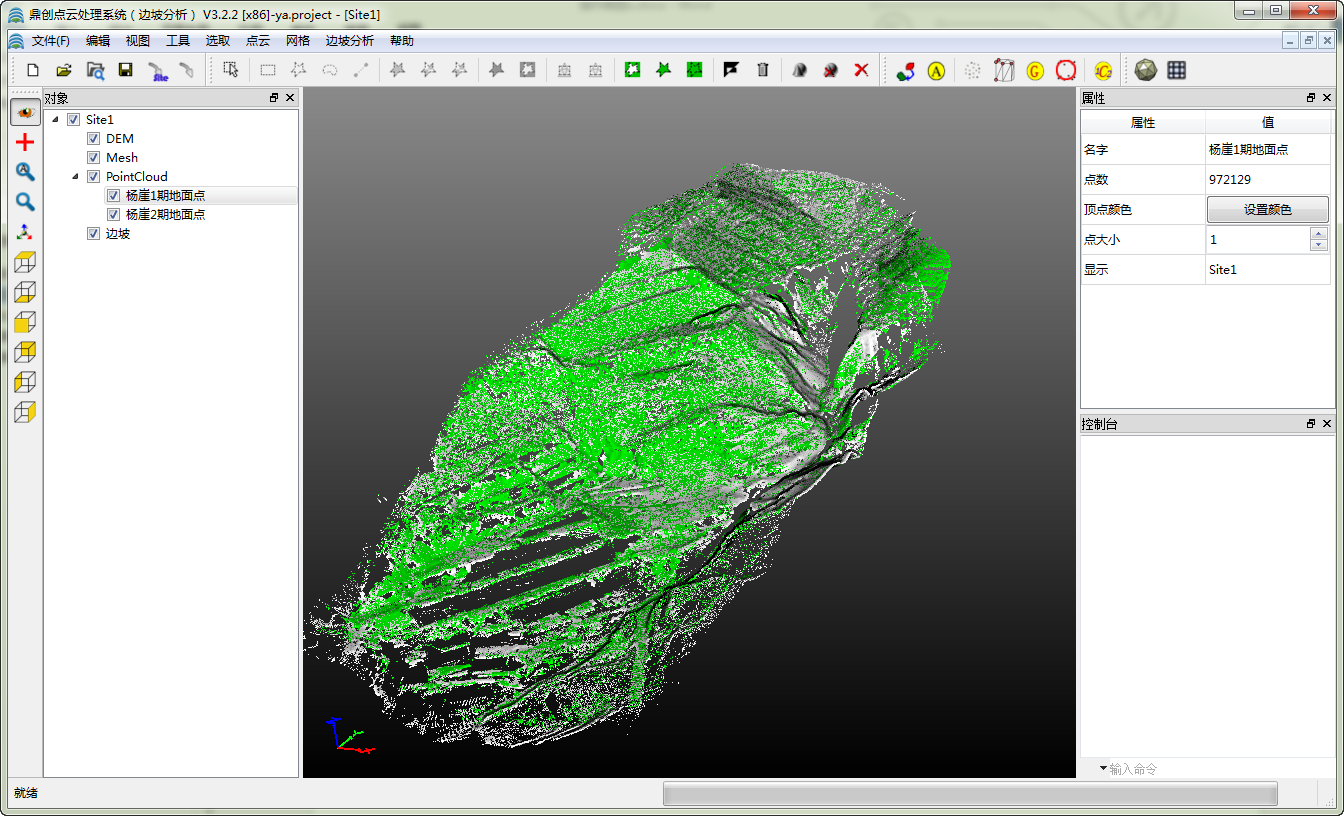Select 杨崖2期地面点 in the object tree

165,215
